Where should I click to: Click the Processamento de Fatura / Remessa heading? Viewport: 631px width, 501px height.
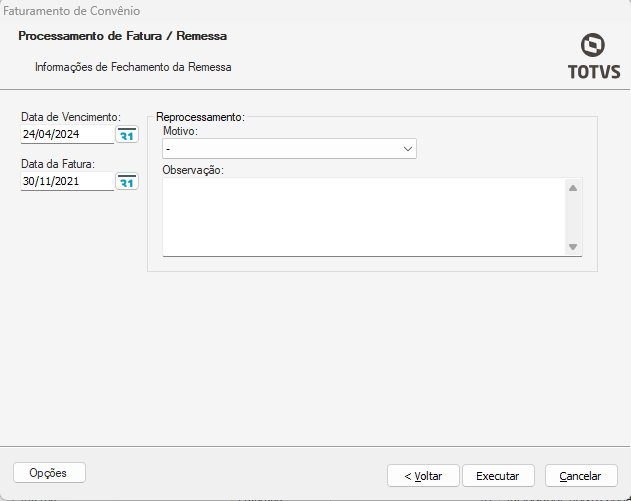click(122, 36)
